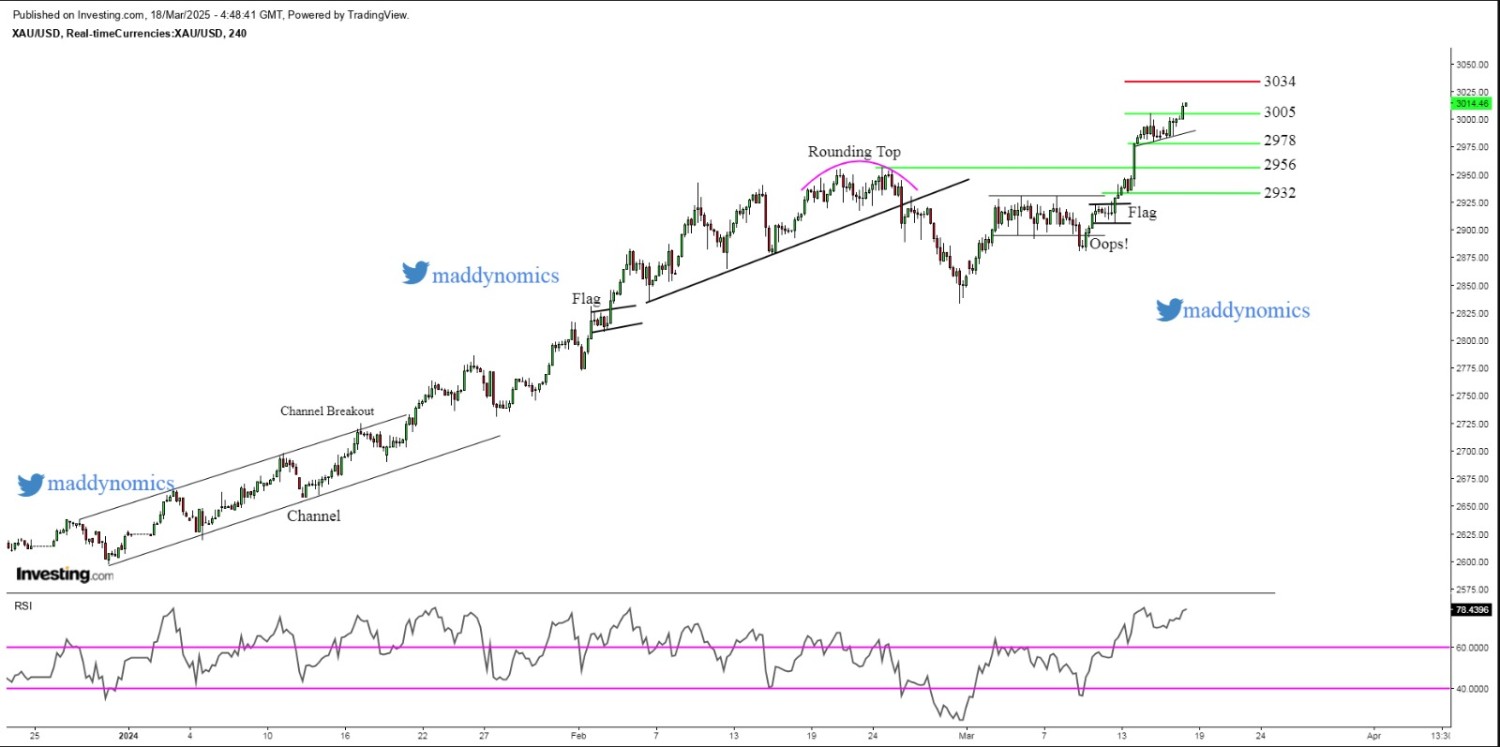Click the 2932 price level label
The width and height of the screenshot is (1500, 747).
pyautogui.click(x=1280, y=192)
